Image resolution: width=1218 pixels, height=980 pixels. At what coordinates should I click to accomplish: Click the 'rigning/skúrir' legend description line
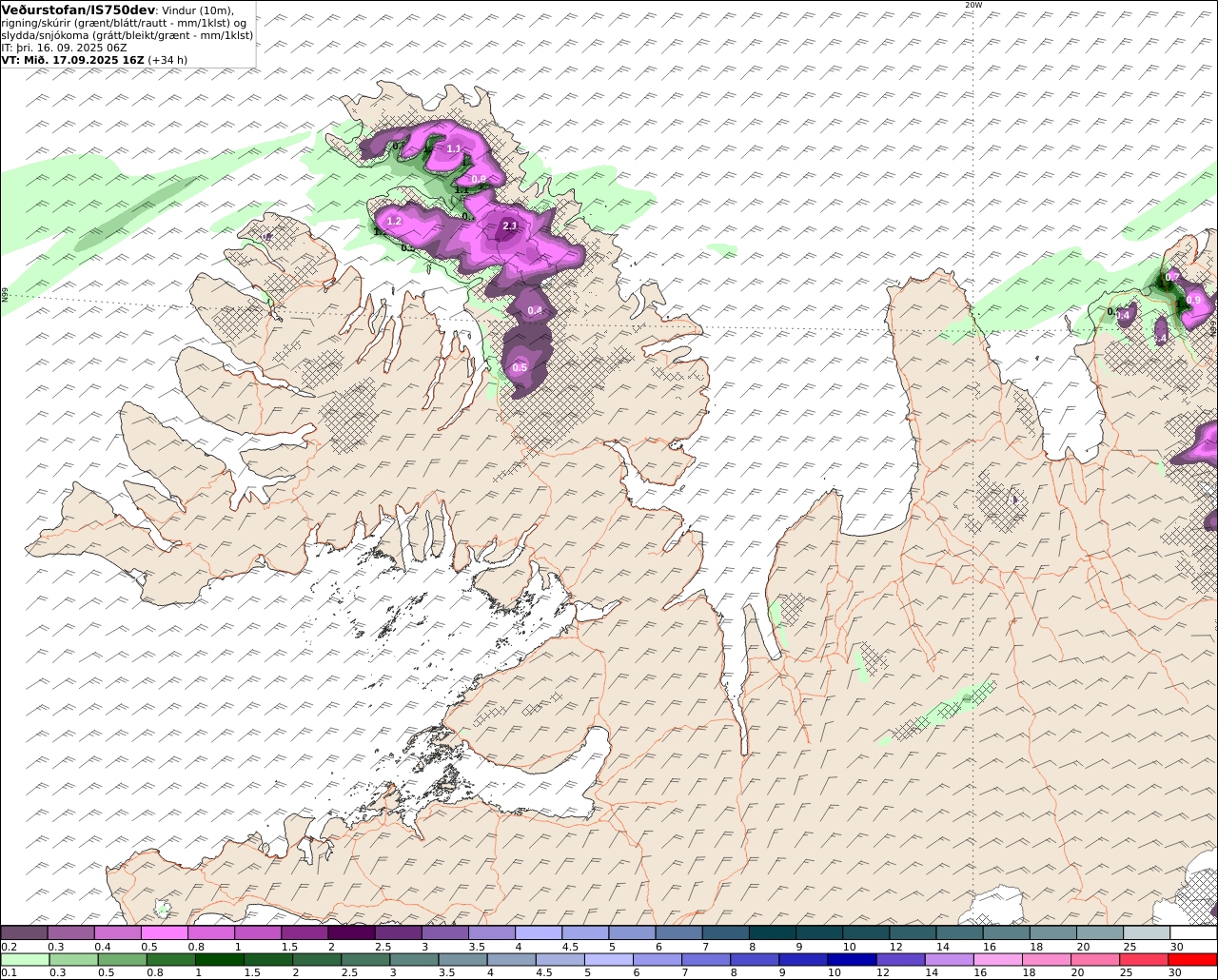coord(124,23)
